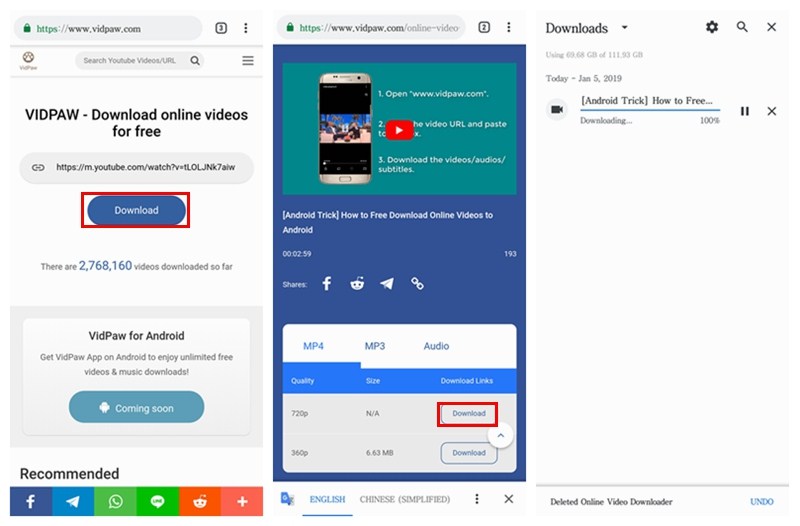Download the 360p 6.63 MB video
Image resolution: width=800 pixels, height=526 pixels.
(469, 453)
